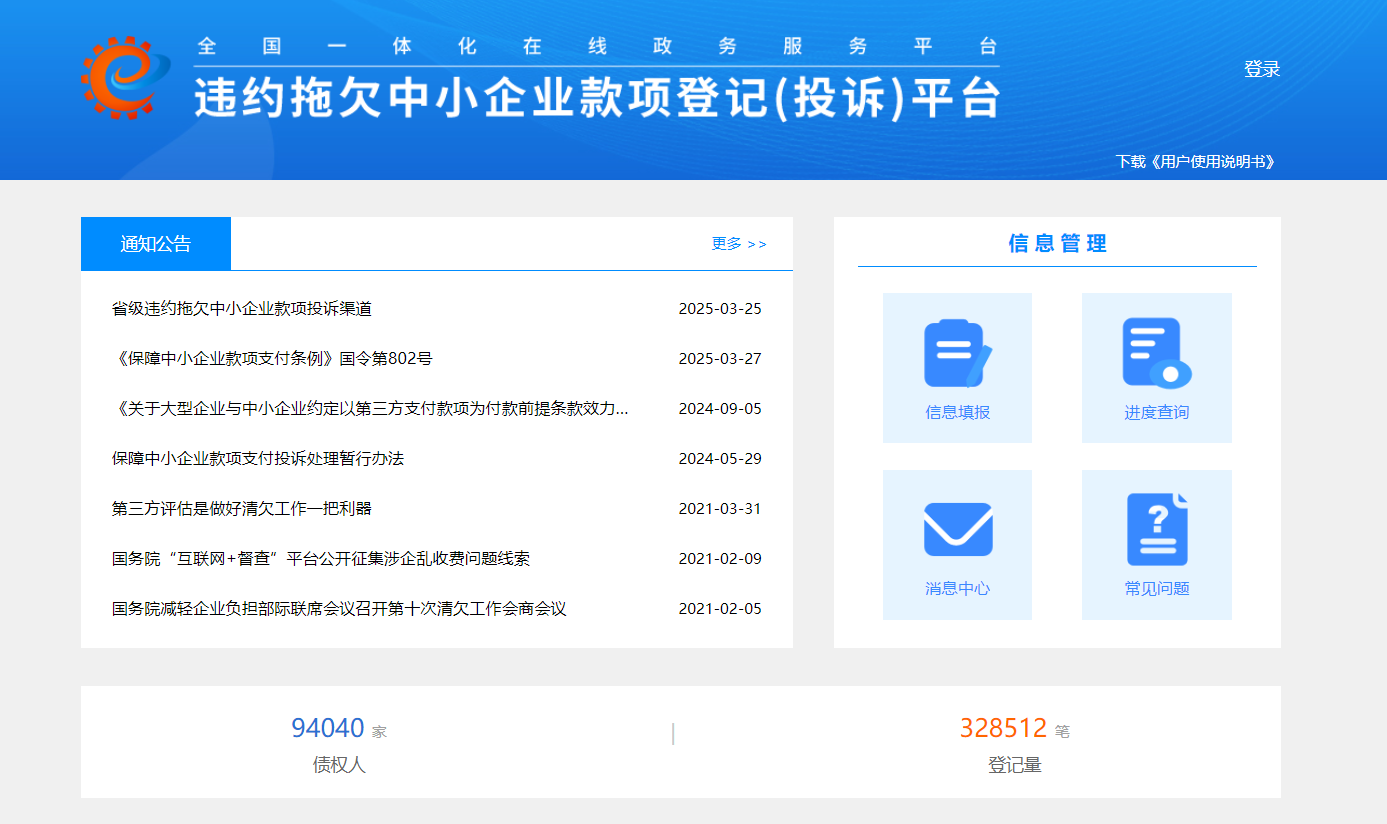Click the platform title 违约拖欠中小企业款项登记(投诉)平台
This screenshot has width=1387, height=824.
(x=597, y=98)
